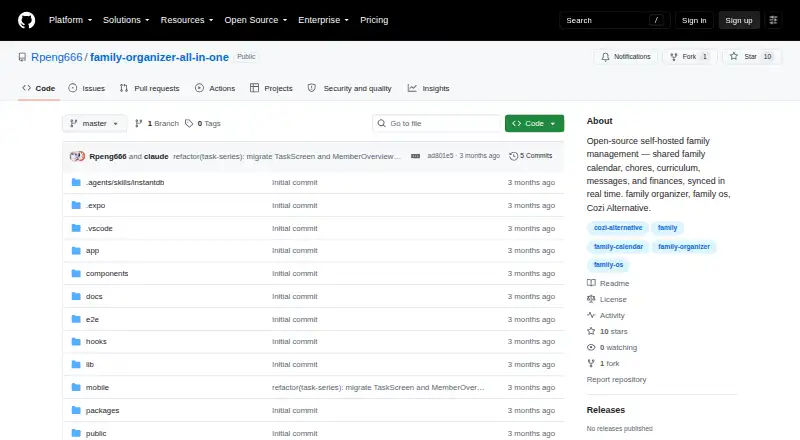Screen dimensions: 800x440
Task: Switch to the Insights tab
Action: (429, 88)
